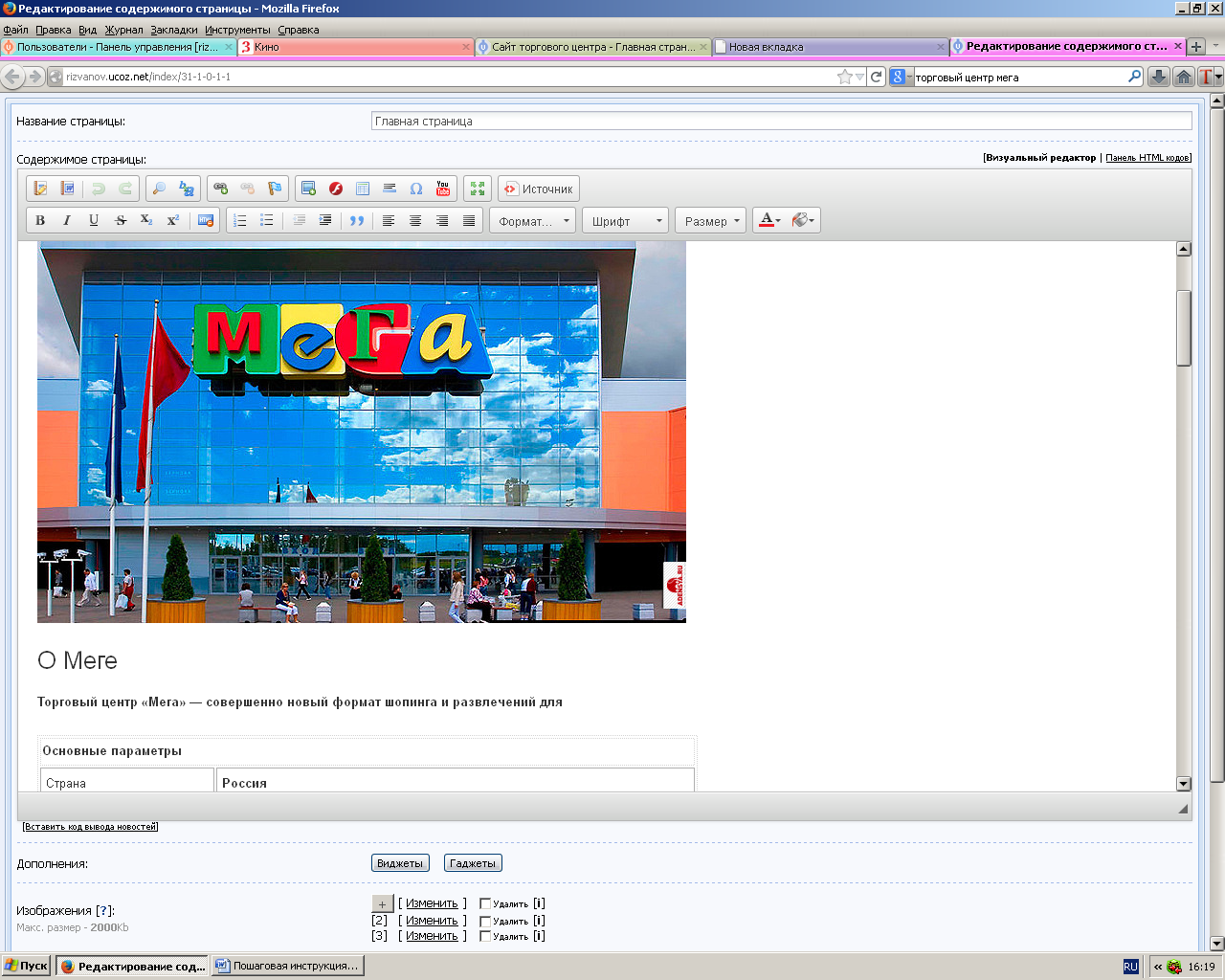
Task: Click the Виджеты button
Action: point(400,863)
